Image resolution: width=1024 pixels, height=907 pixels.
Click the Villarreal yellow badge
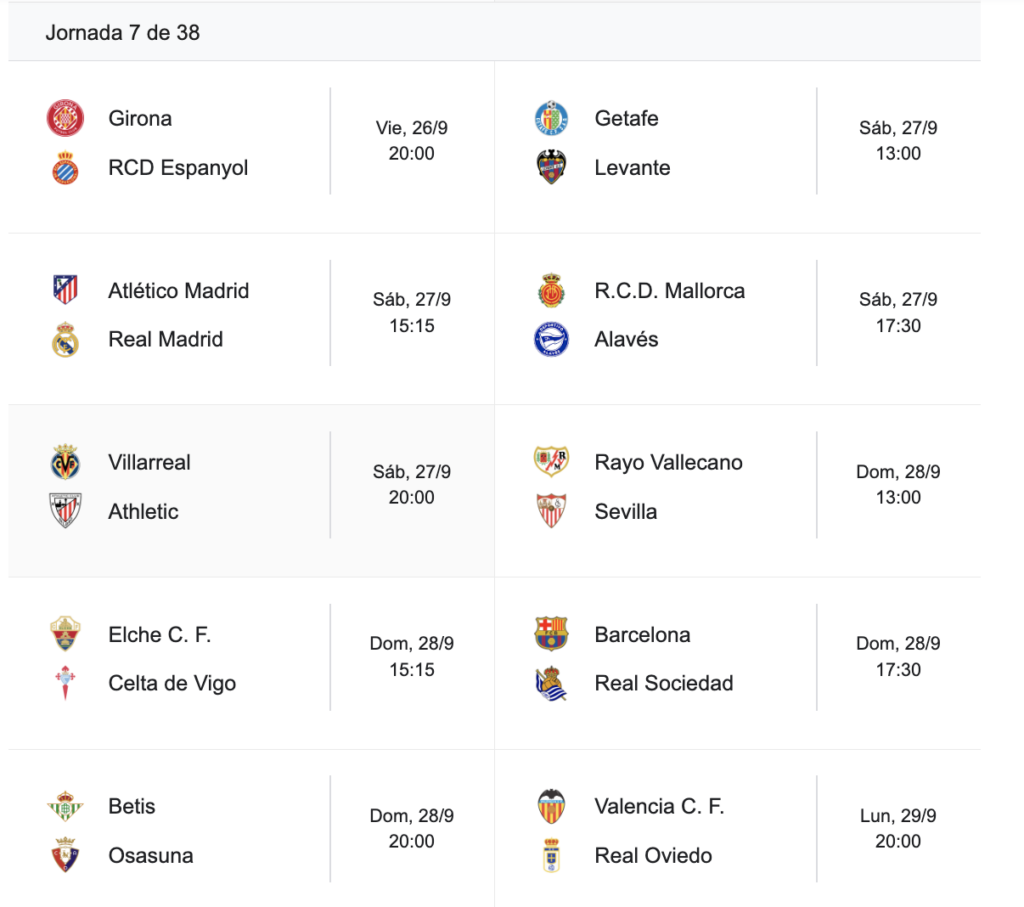click(65, 462)
